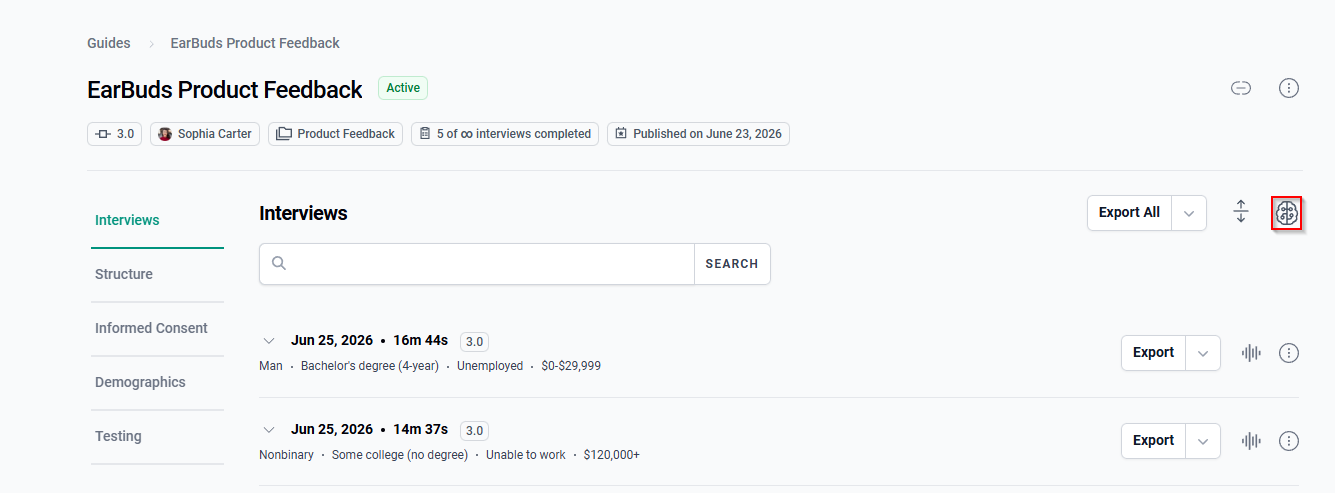Click the '$0-$29,999' income text
The width and height of the screenshot is (1335, 493).
click(571, 366)
